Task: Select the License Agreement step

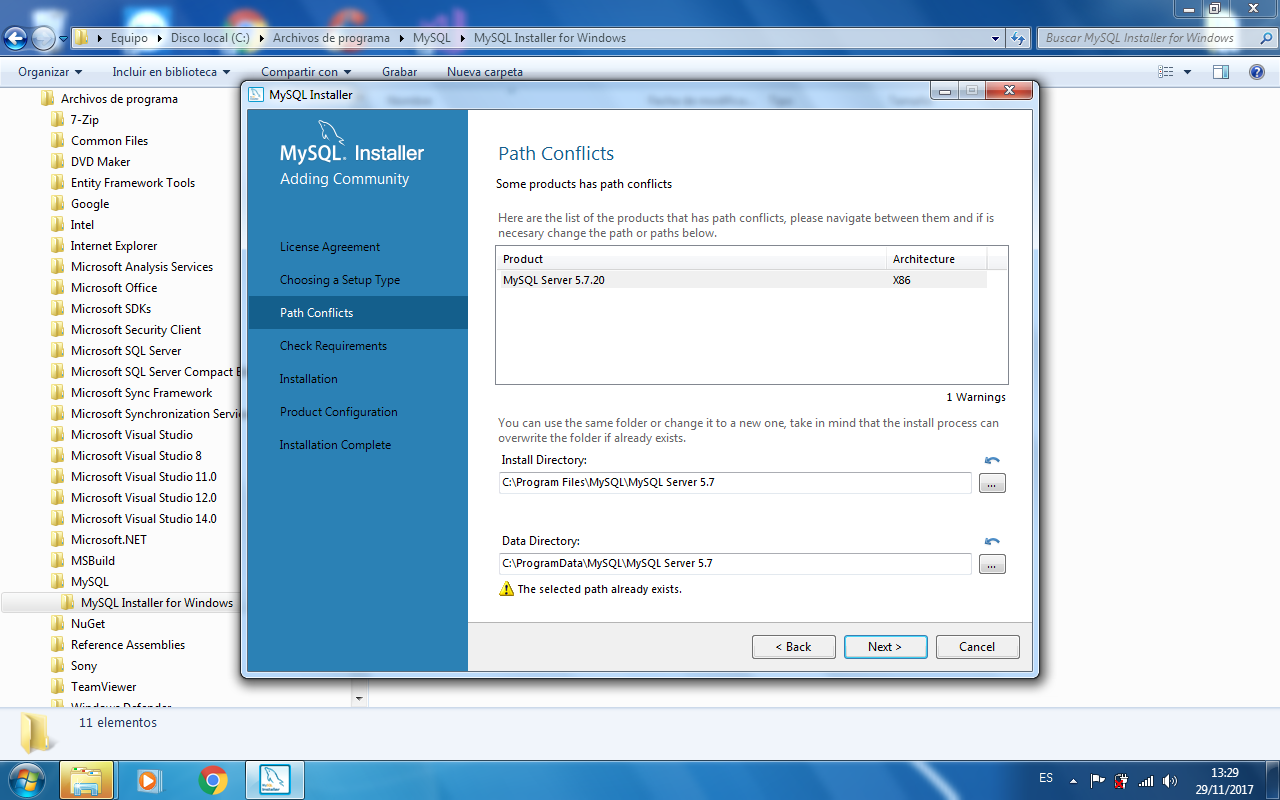Action: [330, 247]
